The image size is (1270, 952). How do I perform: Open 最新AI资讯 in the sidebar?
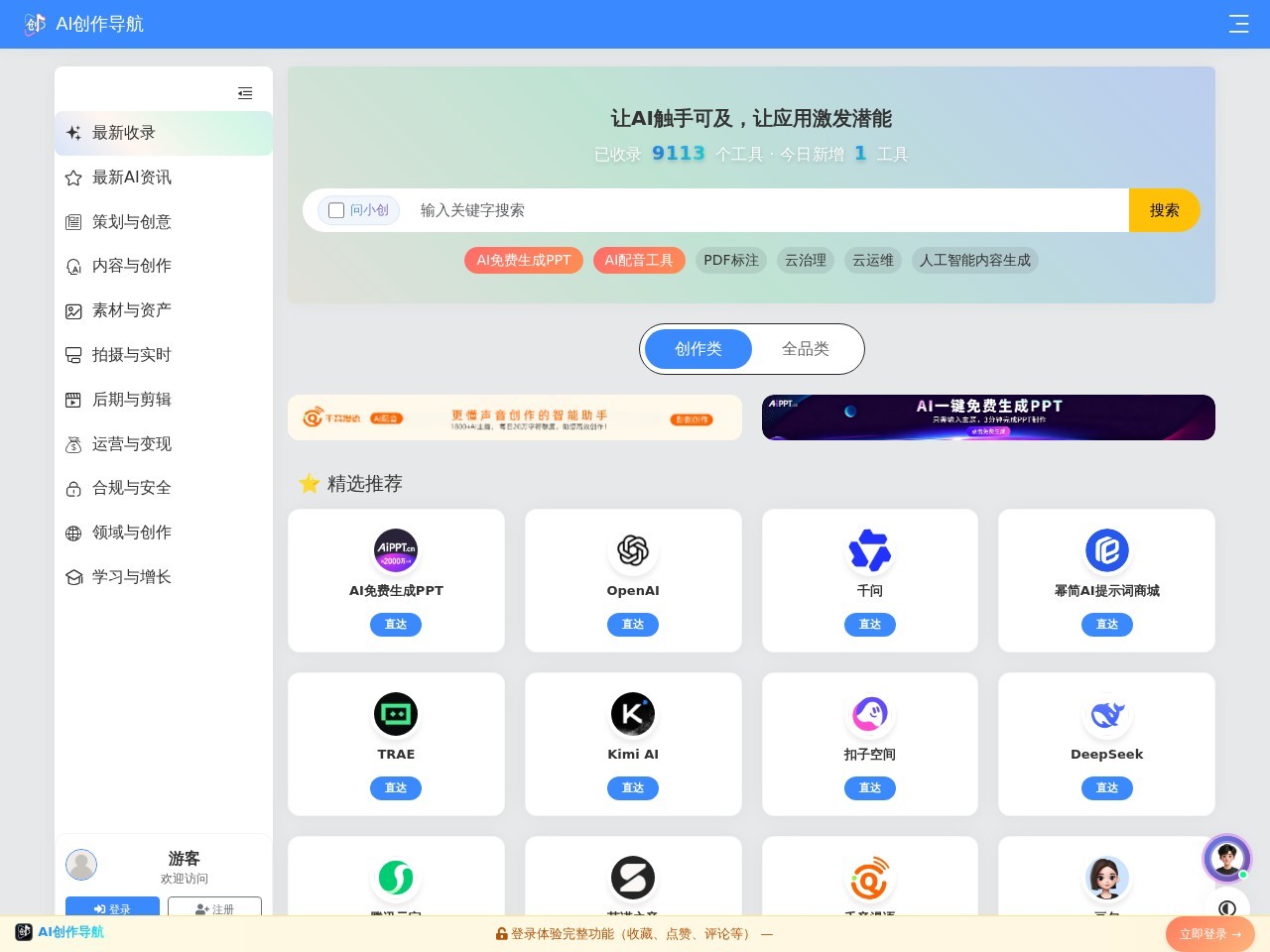tap(164, 178)
